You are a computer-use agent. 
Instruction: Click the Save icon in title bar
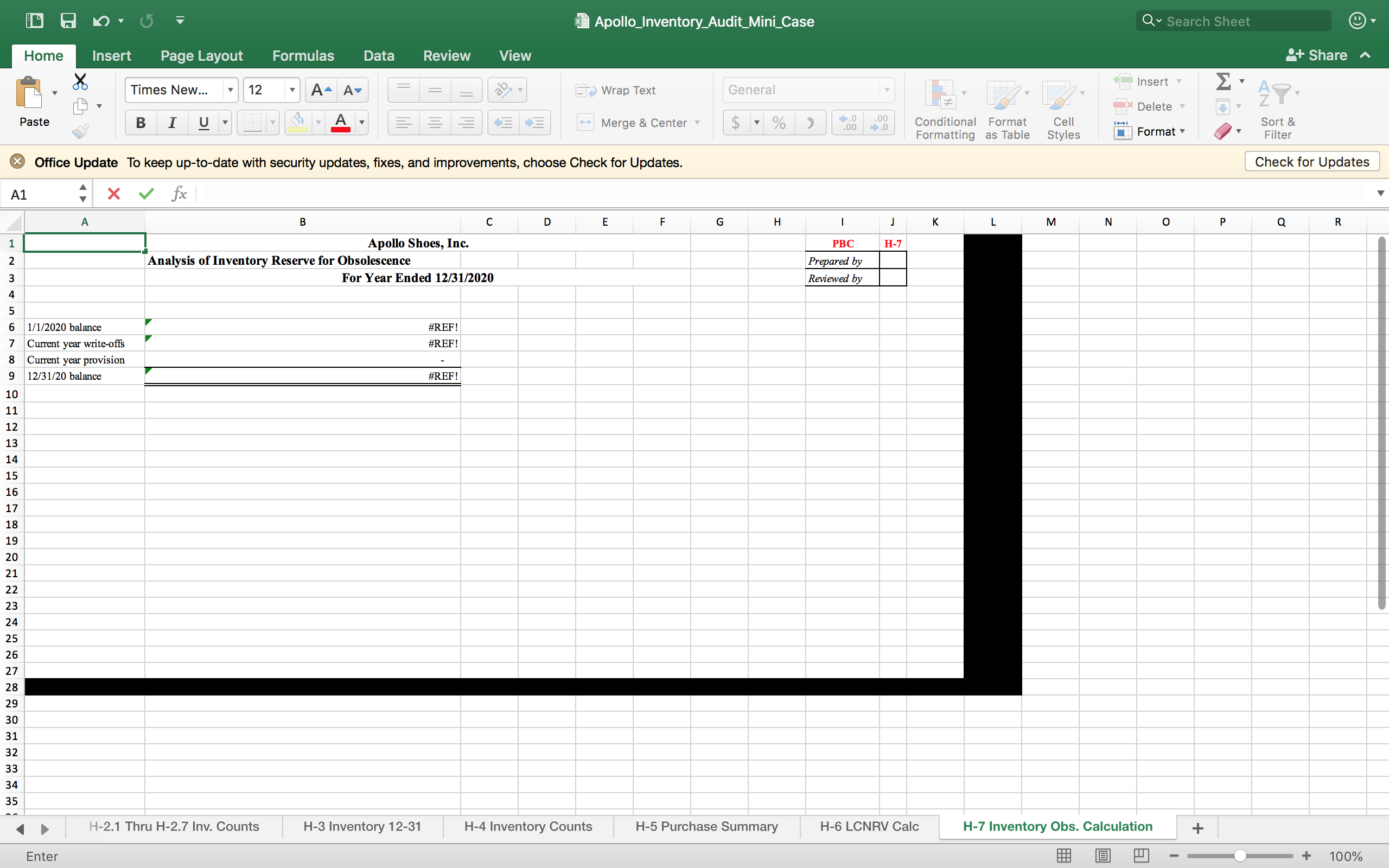click(x=68, y=21)
